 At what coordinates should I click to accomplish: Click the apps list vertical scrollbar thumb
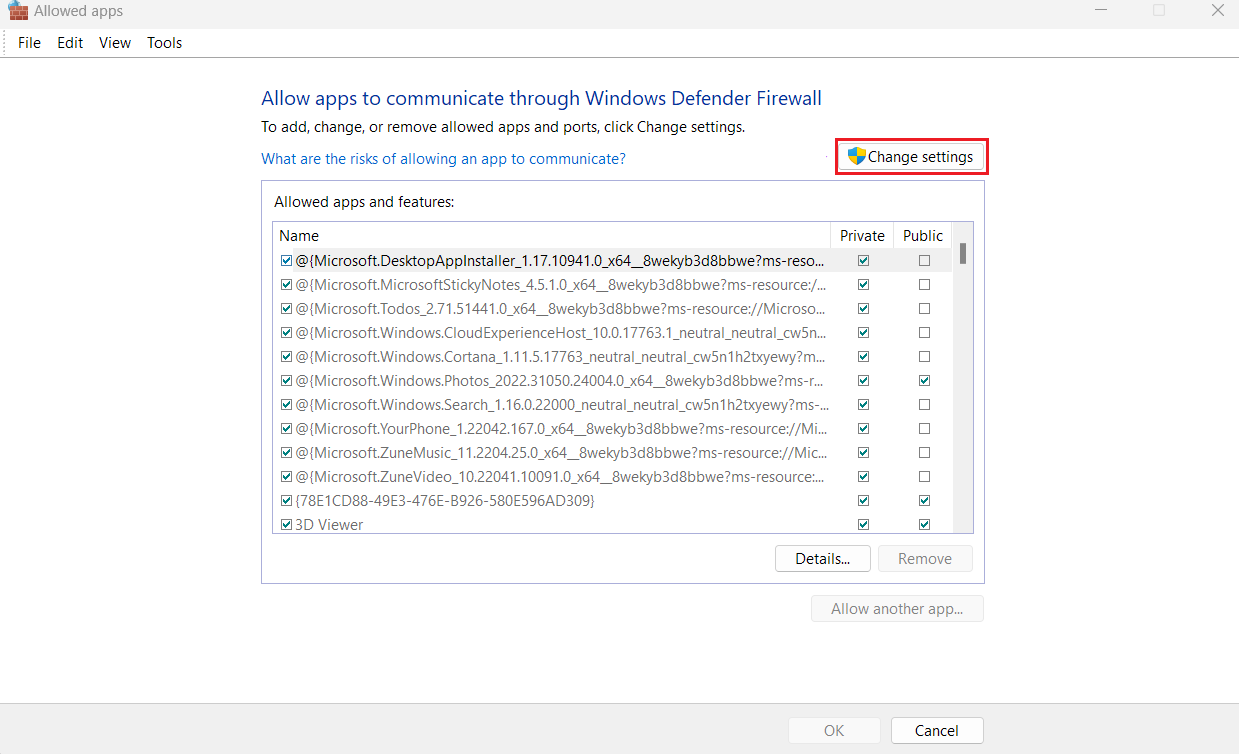(x=963, y=253)
